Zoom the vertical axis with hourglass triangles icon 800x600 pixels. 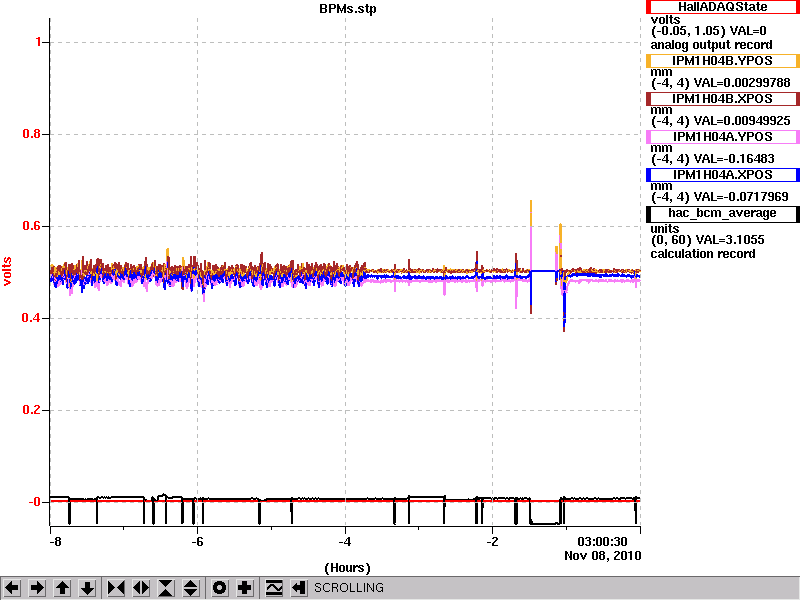tap(166, 588)
